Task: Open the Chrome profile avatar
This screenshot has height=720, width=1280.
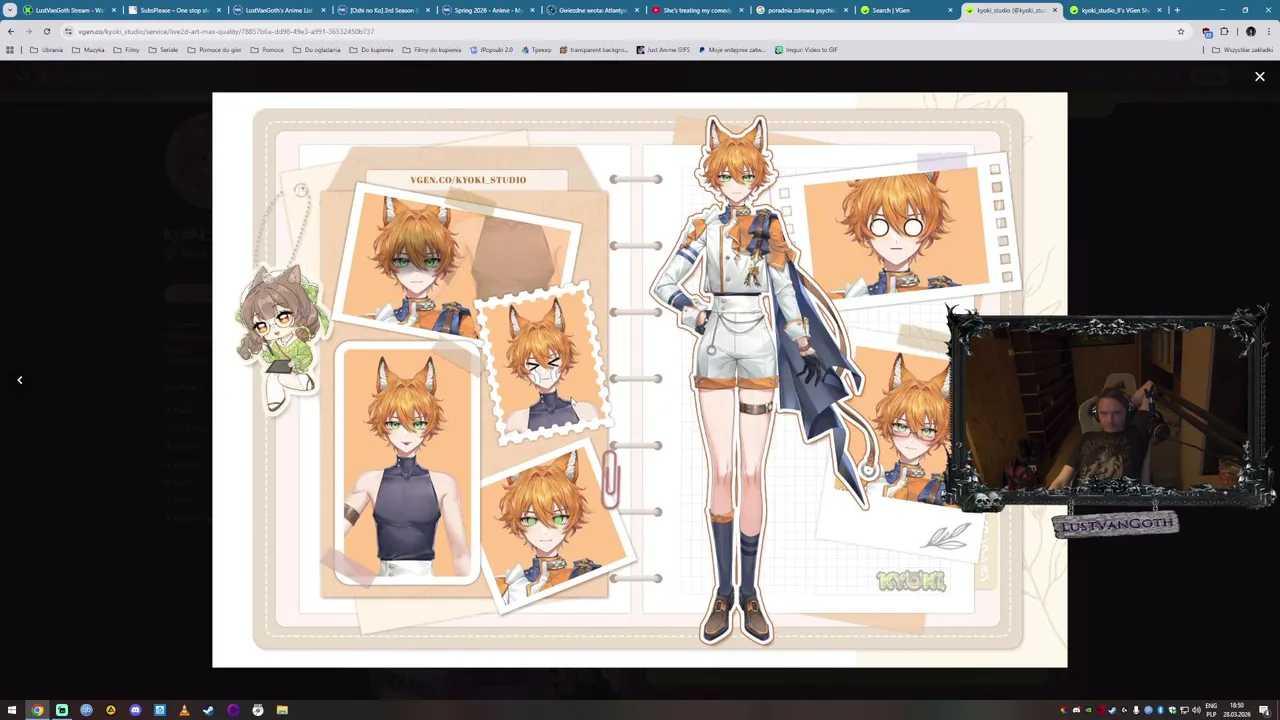Action: 1250,31
